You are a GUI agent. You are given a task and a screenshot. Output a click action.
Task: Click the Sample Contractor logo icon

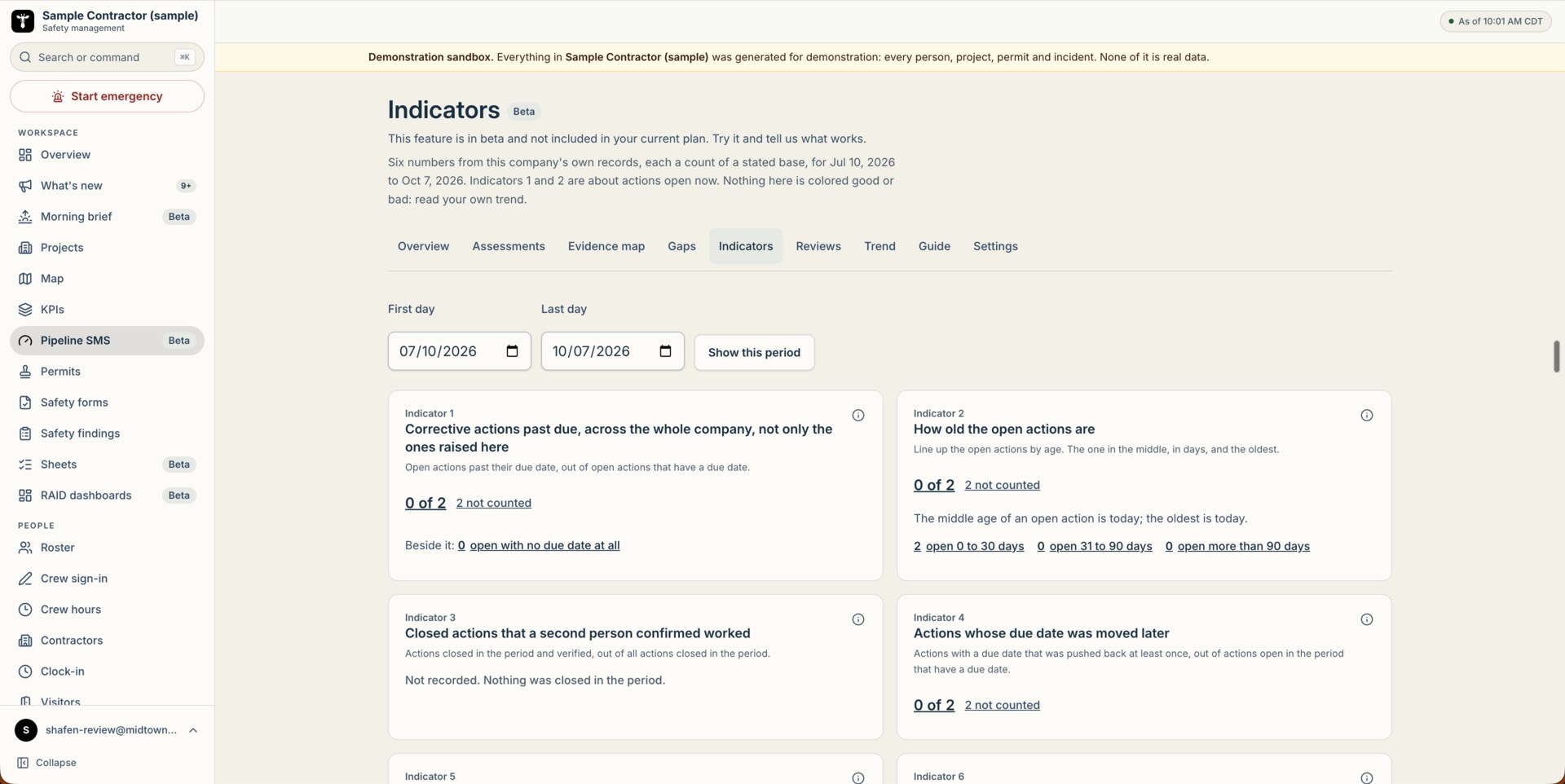[23, 21]
